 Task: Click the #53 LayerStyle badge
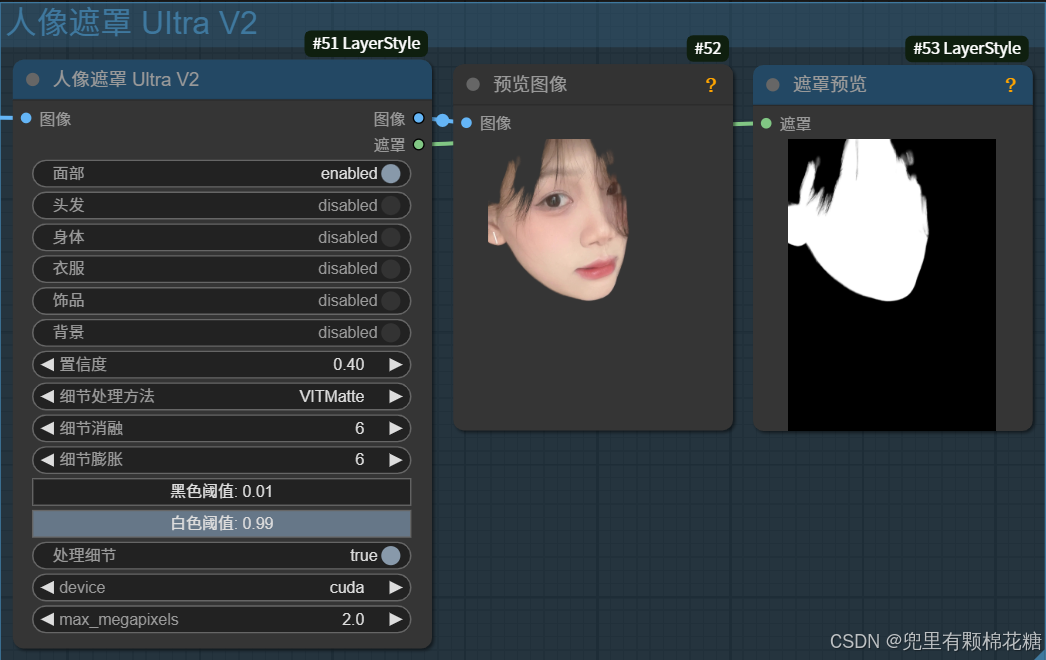pyautogui.click(x=967, y=48)
